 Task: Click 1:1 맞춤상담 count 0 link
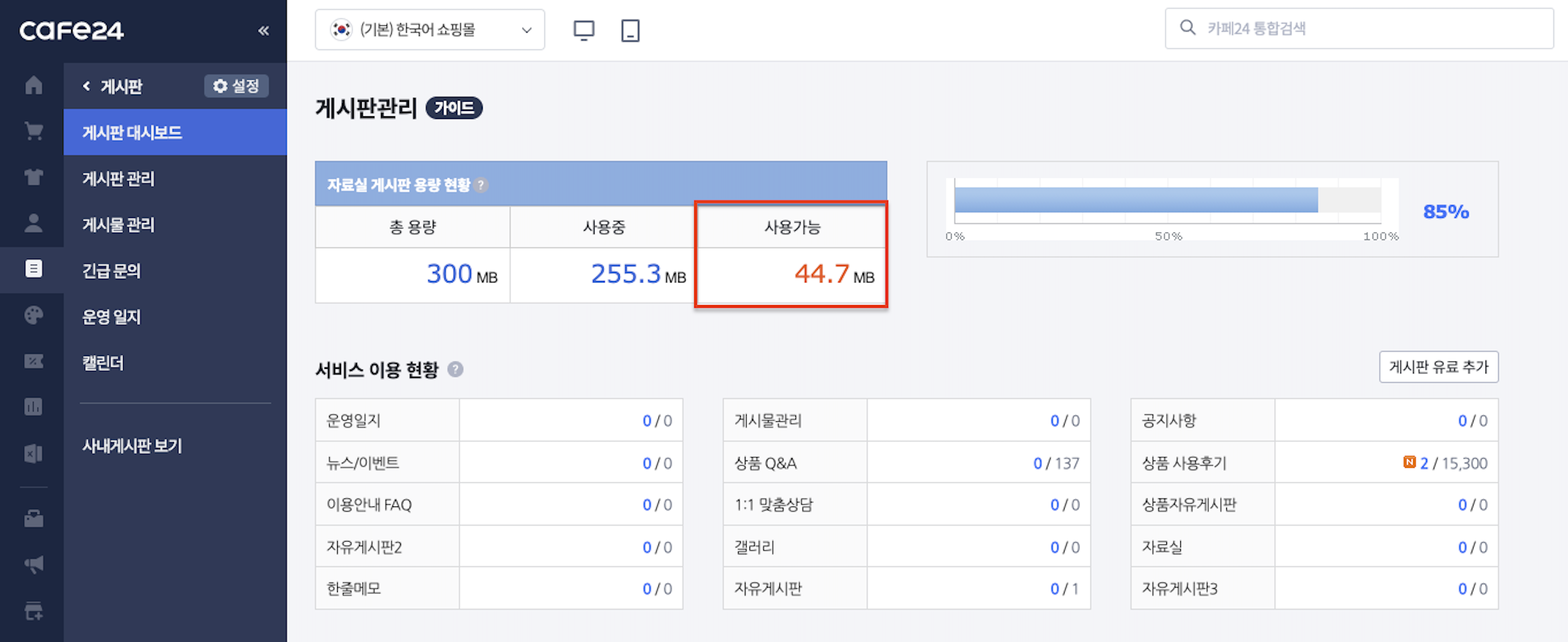tap(1054, 505)
